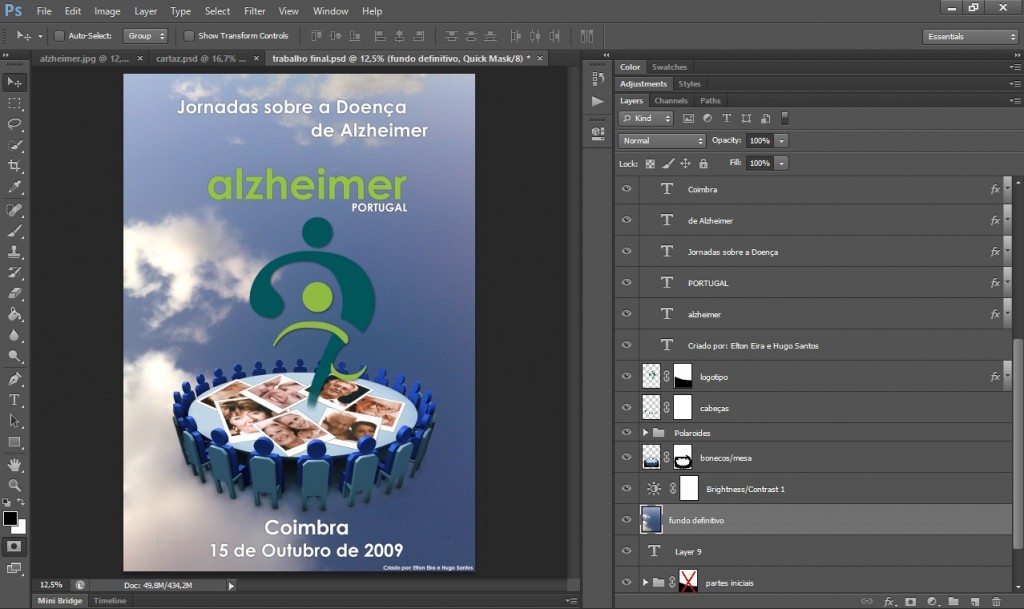Hide the PORTUGAL text layer
The image size is (1024, 609).
click(x=626, y=283)
